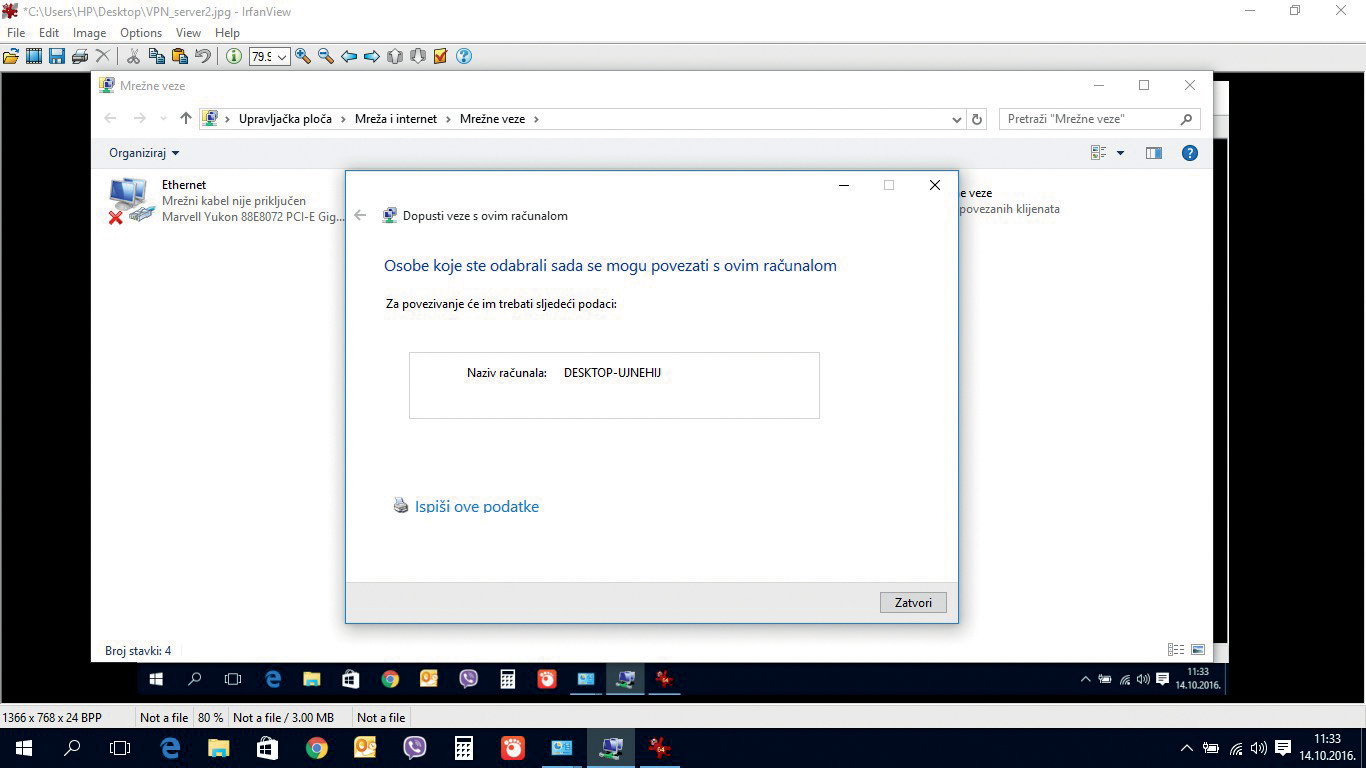
Task: Open the Options menu
Action: pyautogui.click(x=141, y=33)
